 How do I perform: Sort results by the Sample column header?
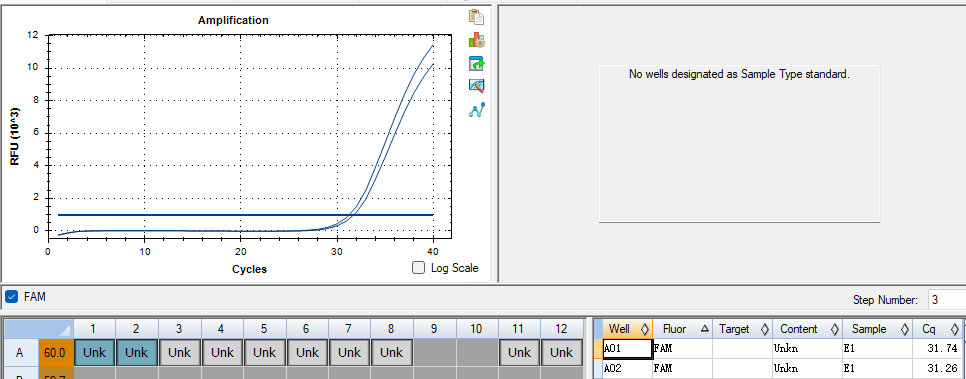(x=877, y=329)
